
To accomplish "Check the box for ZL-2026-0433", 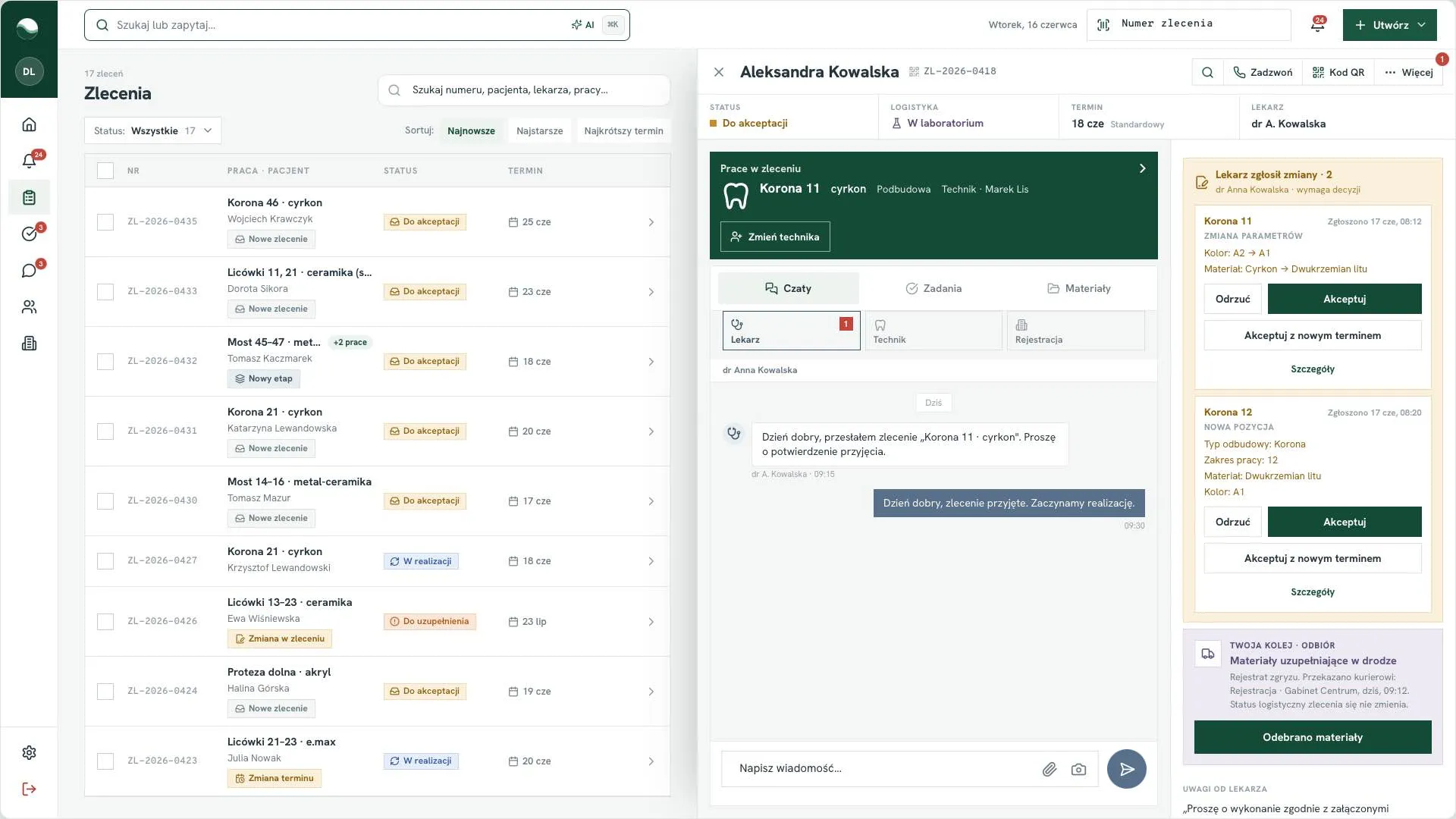I will (x=105, y=292).
